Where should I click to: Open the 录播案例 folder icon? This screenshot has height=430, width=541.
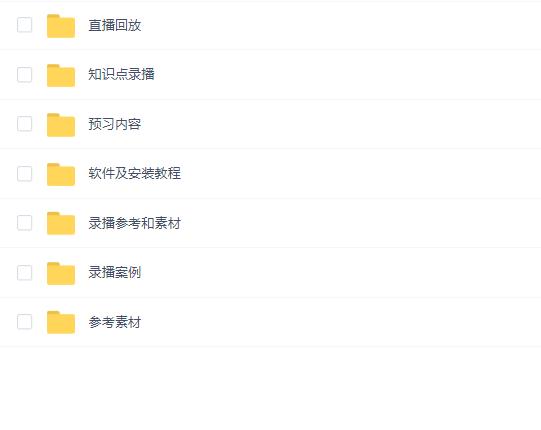[x=61, y=273]
